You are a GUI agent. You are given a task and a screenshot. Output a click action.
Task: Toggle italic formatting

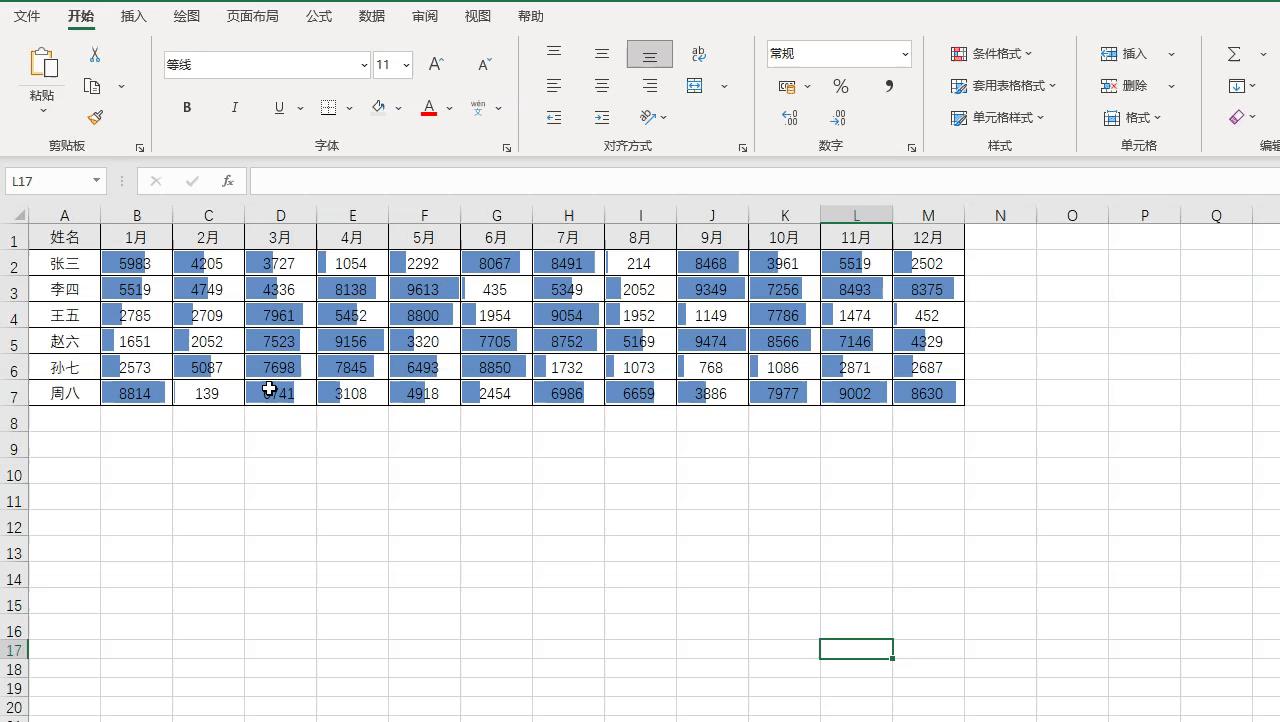click(234, 107)
